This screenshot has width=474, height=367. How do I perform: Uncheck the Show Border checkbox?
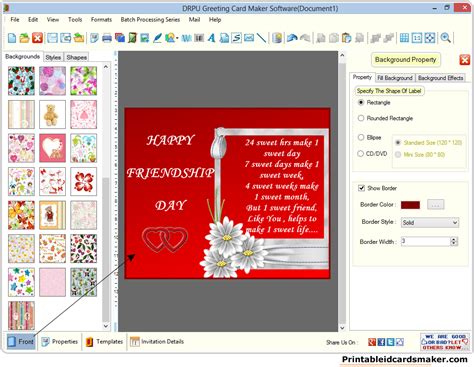point(361,188)
